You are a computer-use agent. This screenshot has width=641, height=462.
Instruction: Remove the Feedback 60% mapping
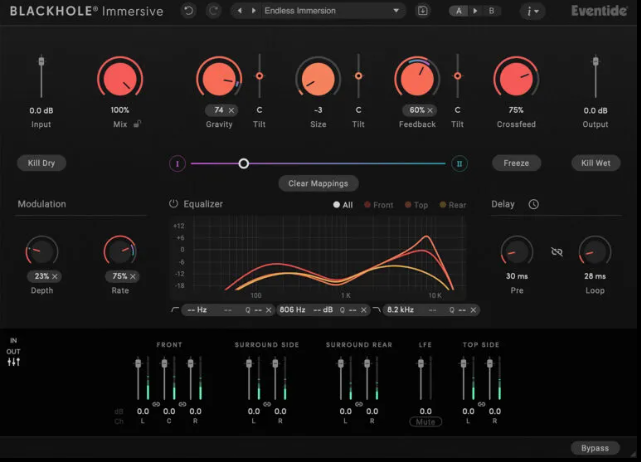tap(430, 110)
